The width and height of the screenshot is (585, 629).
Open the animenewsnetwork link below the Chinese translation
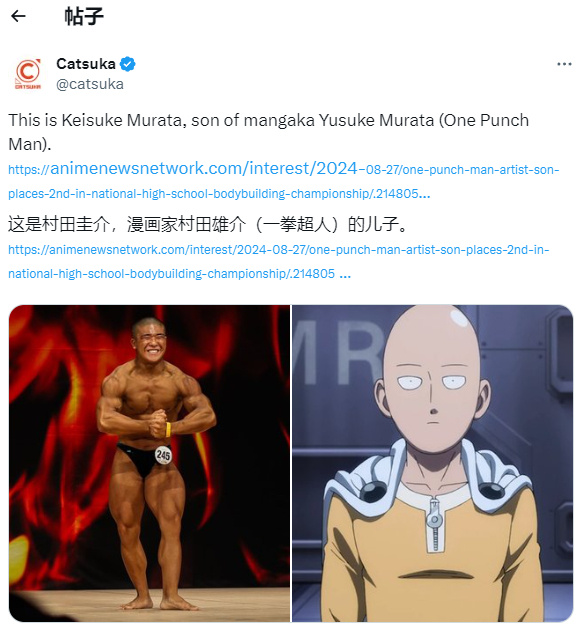278,262
